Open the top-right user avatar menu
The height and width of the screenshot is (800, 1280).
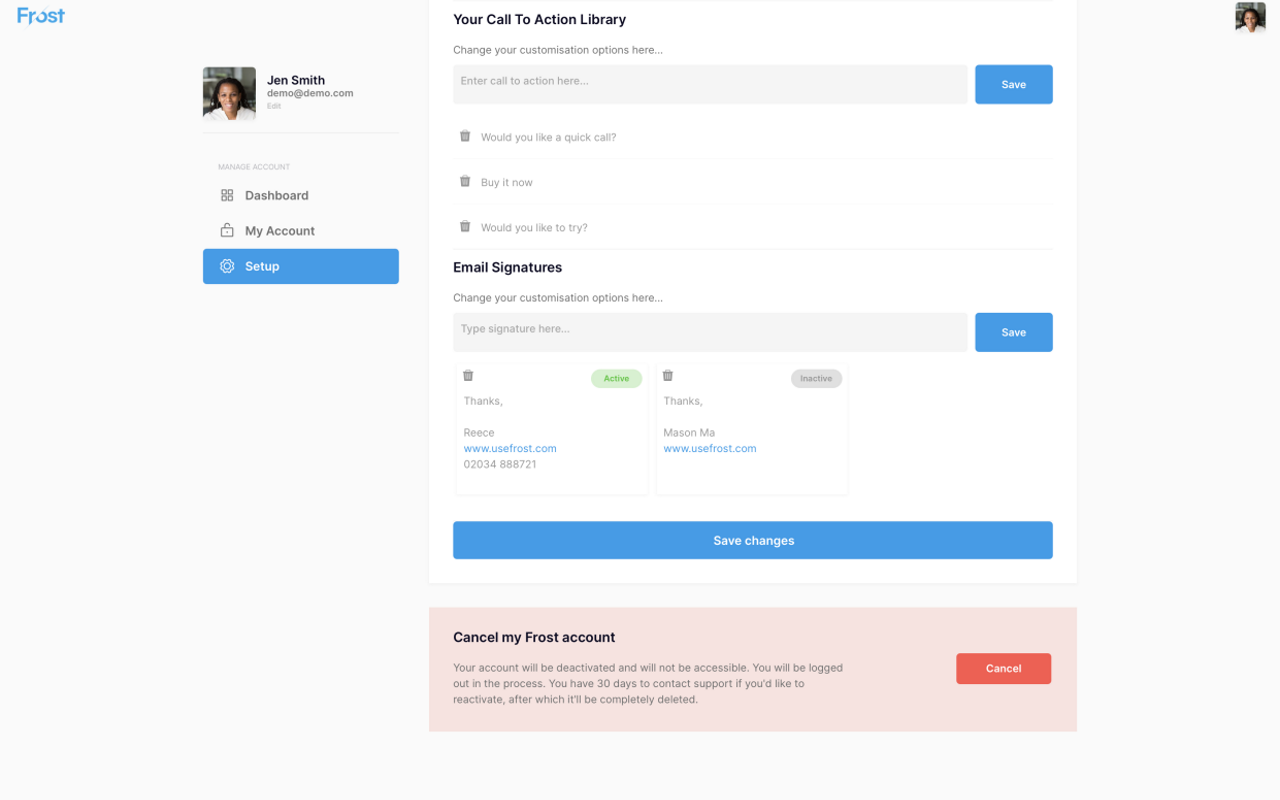pyautogui.click(x=1250, y=17)
